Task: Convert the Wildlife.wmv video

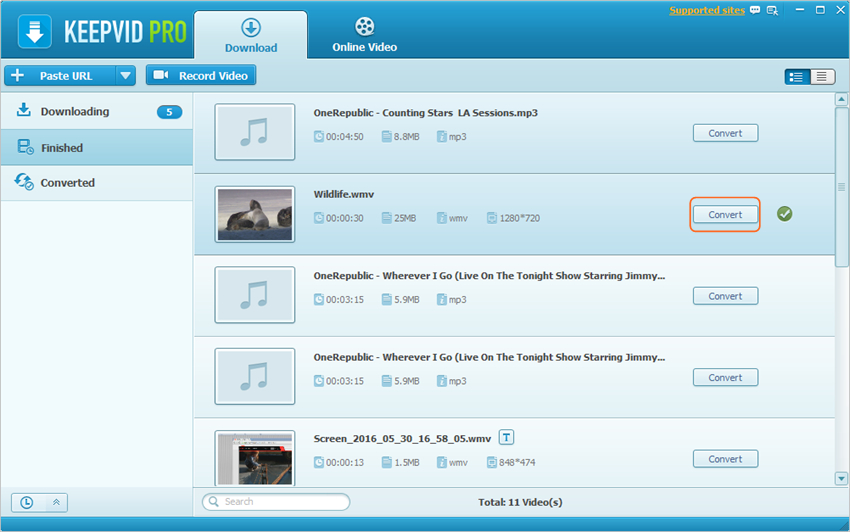Action: coord(725,215)
